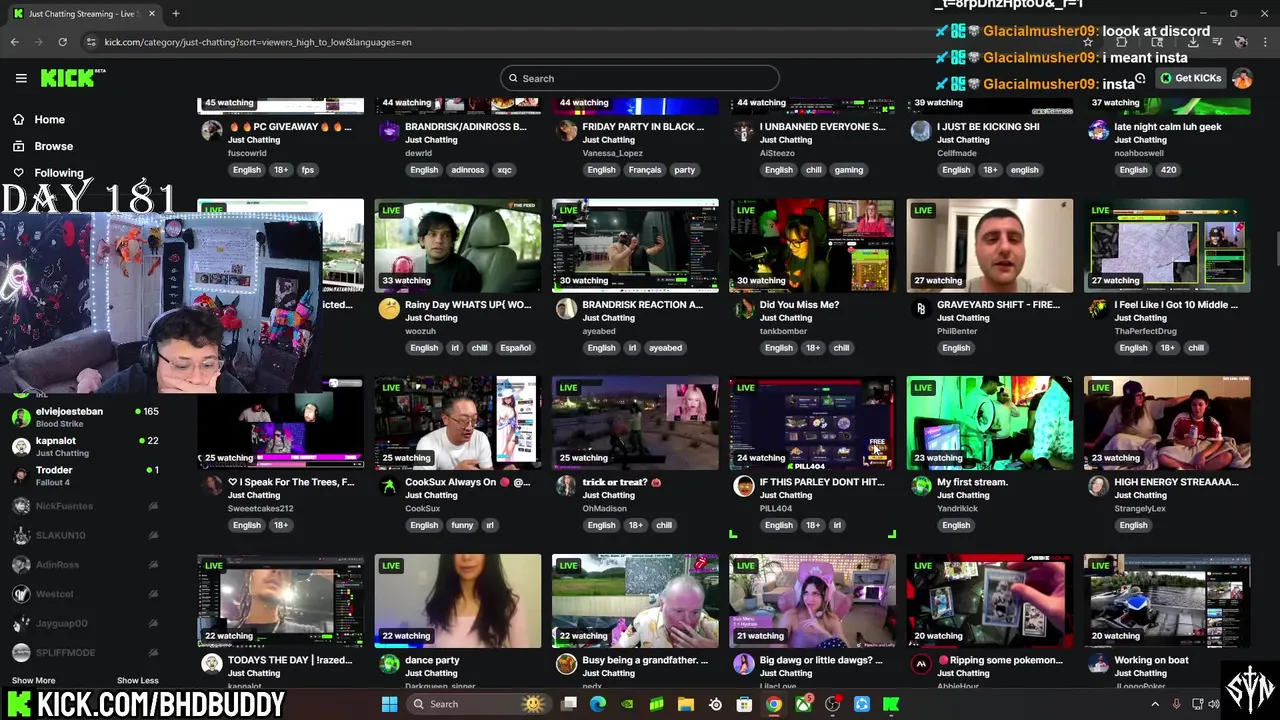Open the profile avatar menu
The width and height of the screenshot is (1280, 720).
pos(1242,78)
